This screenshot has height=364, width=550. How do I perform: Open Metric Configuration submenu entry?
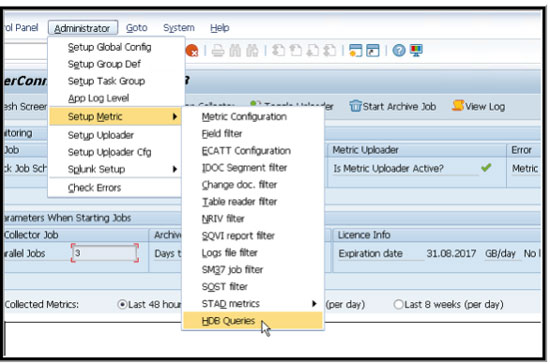pyautogui.click(x=253, y=116)
